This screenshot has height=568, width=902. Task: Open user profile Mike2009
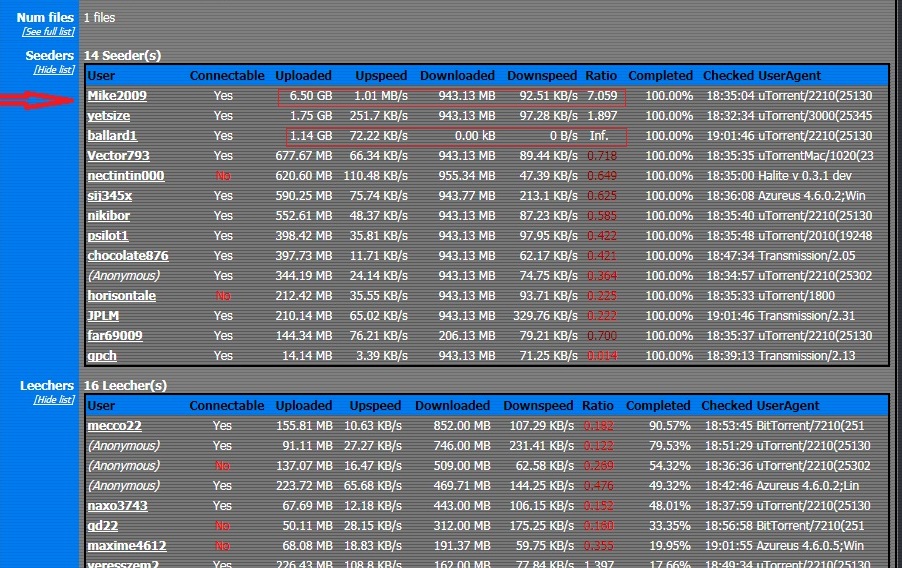pos(117,96)
